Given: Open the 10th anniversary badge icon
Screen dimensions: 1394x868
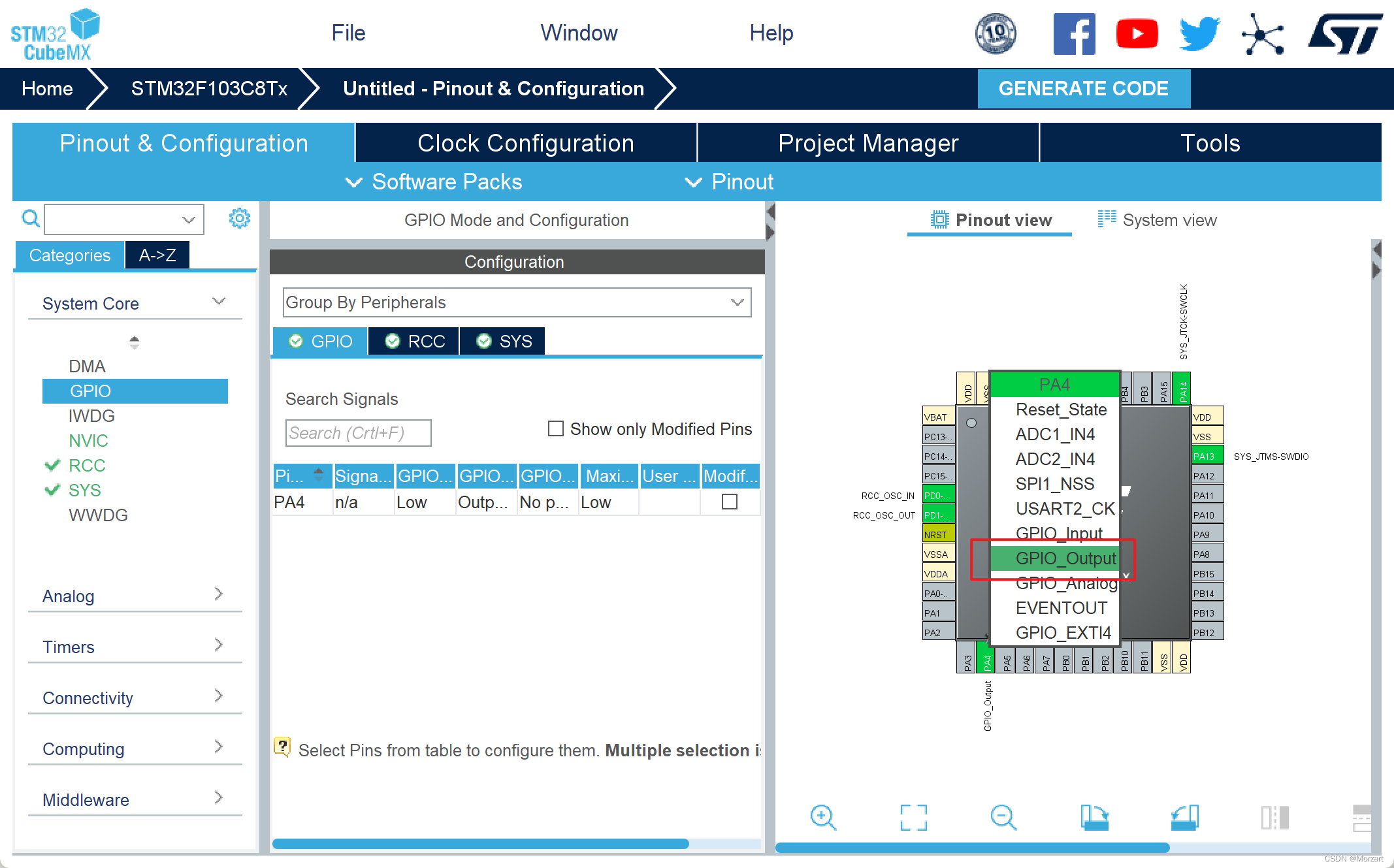Looking at the screenshot, I should coord(996,33).
